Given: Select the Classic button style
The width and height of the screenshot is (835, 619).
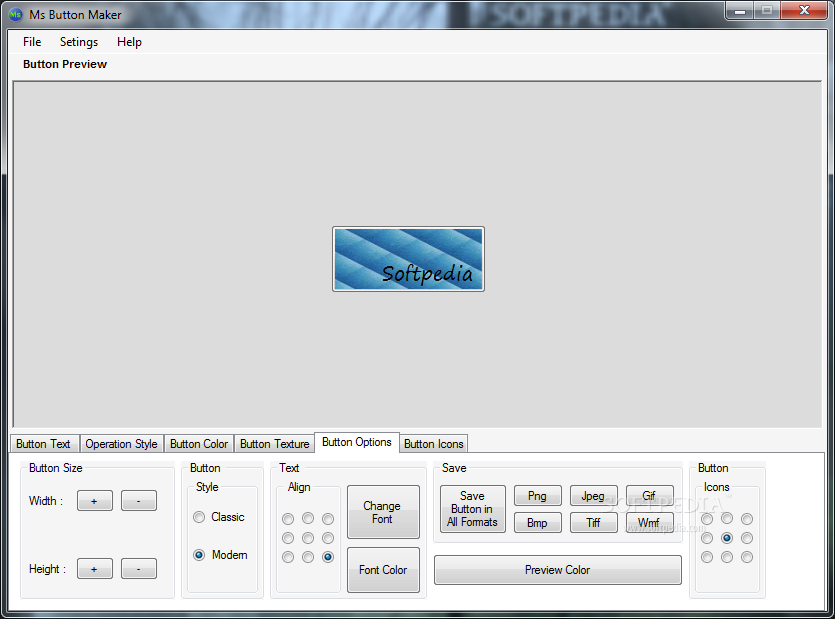Looking at the screenshot, I should pos(219,517).
